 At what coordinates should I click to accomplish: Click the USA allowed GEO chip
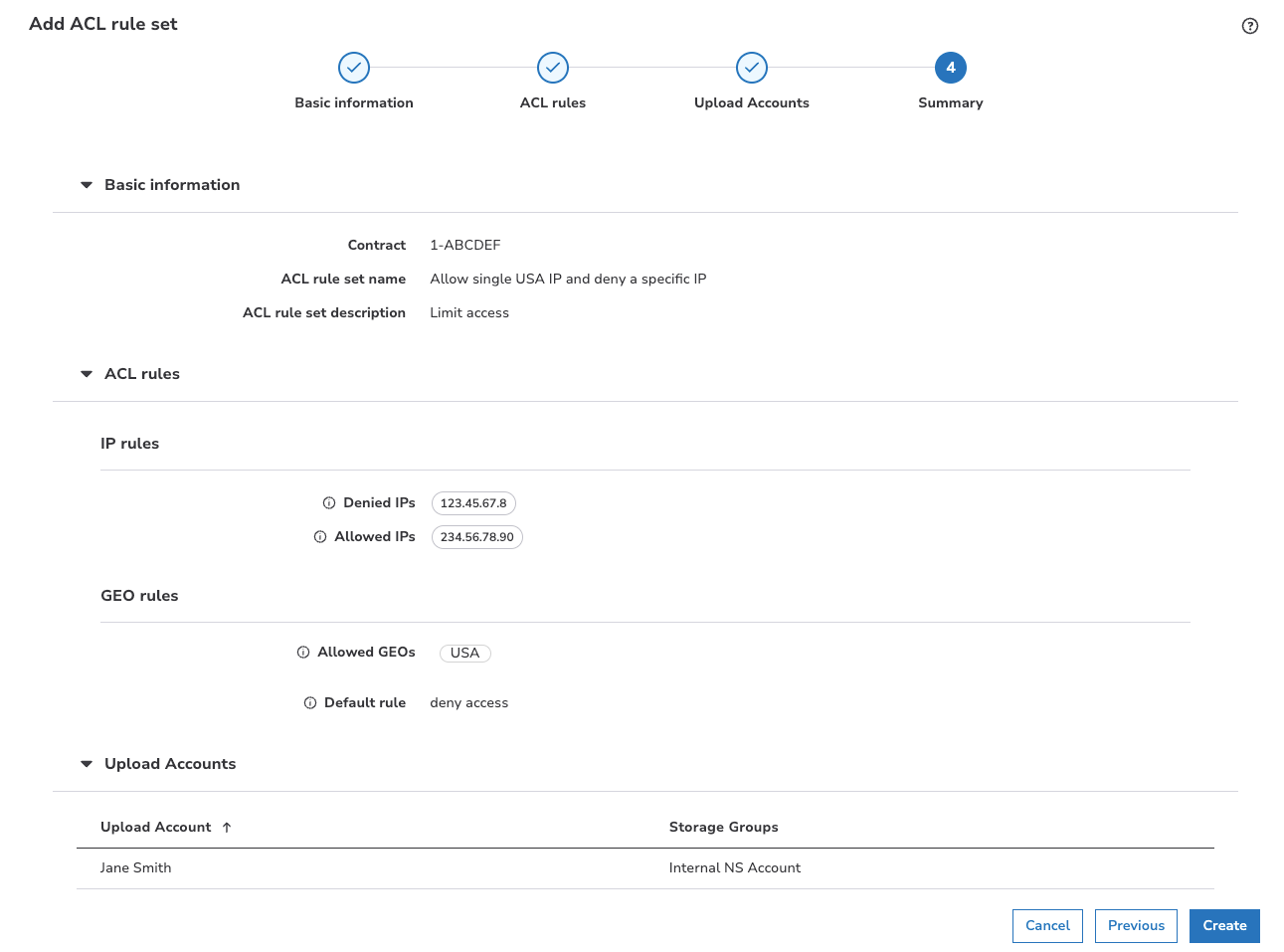(x=464, y=654)
